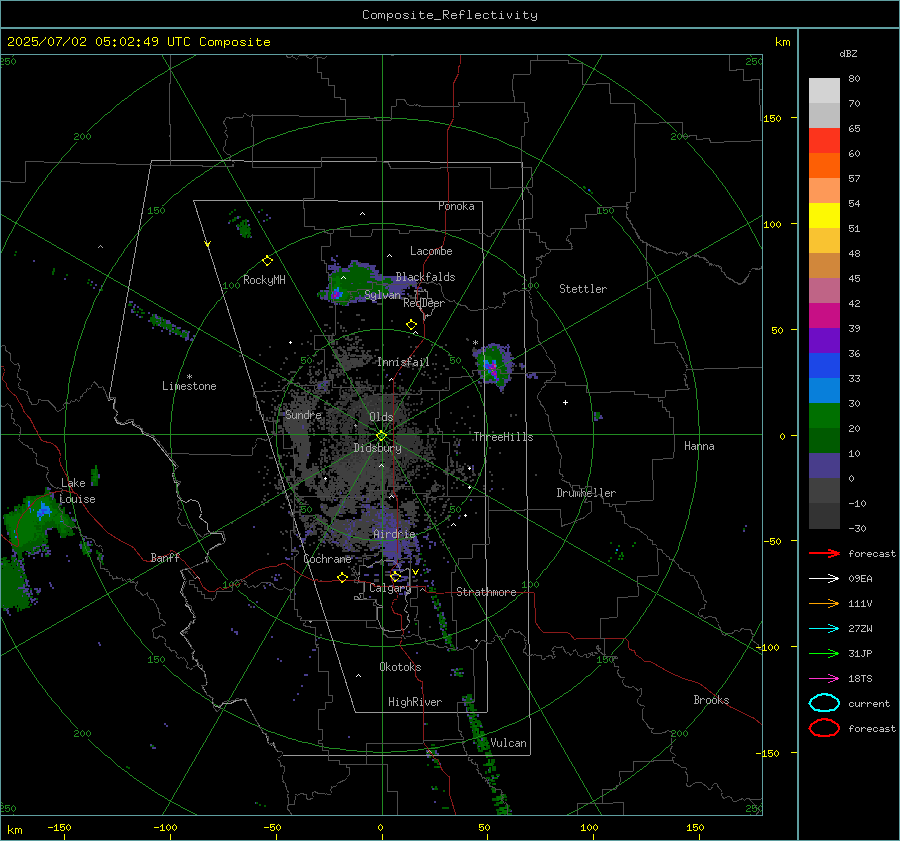Click the Brooks city label
The image size is (900, 841).
coord(711,700)
